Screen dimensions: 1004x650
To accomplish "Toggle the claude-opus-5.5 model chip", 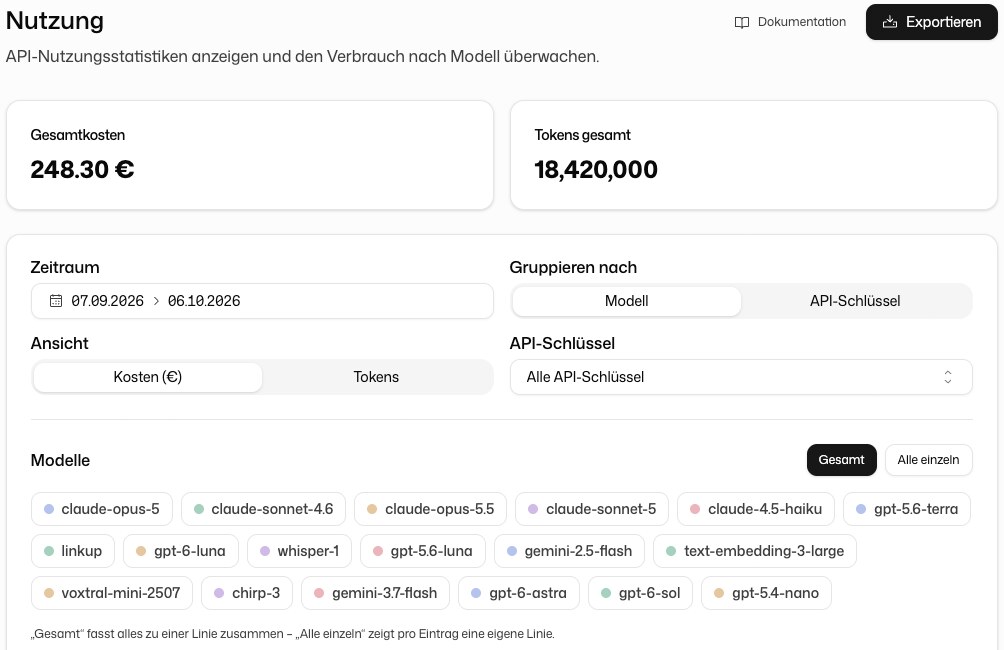I will tap(430, 509).
